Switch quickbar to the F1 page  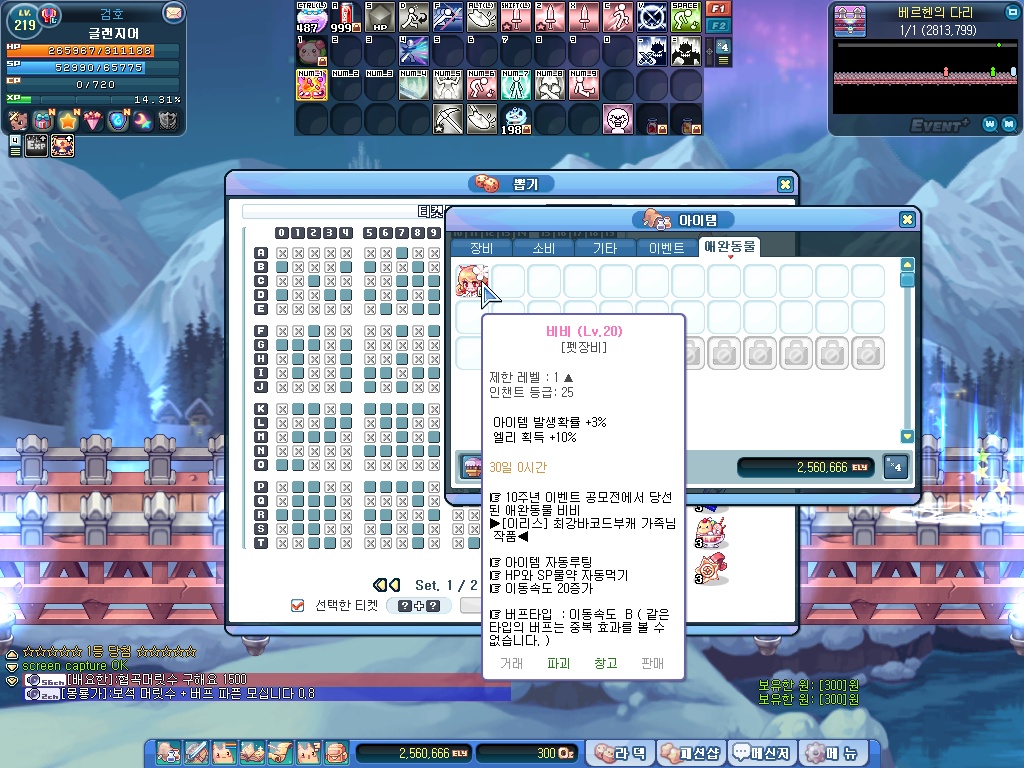[x=718, y=8]
